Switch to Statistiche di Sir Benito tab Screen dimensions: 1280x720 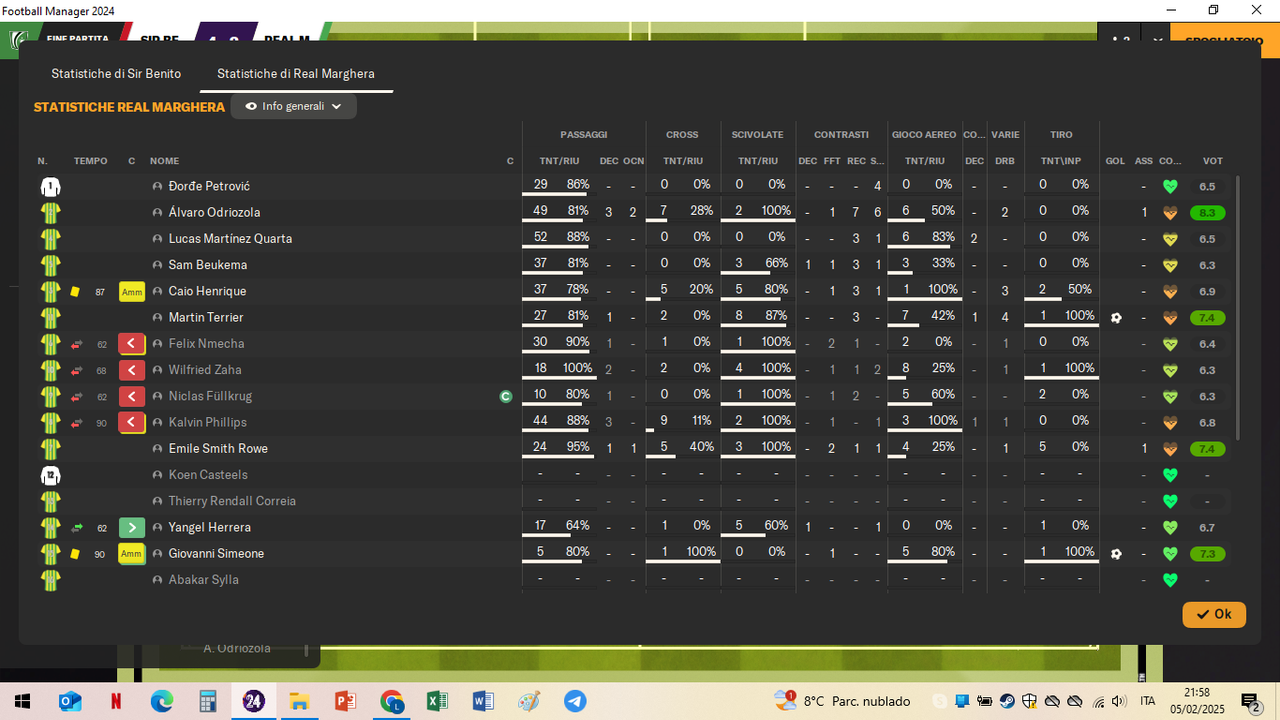coord(116,74)
